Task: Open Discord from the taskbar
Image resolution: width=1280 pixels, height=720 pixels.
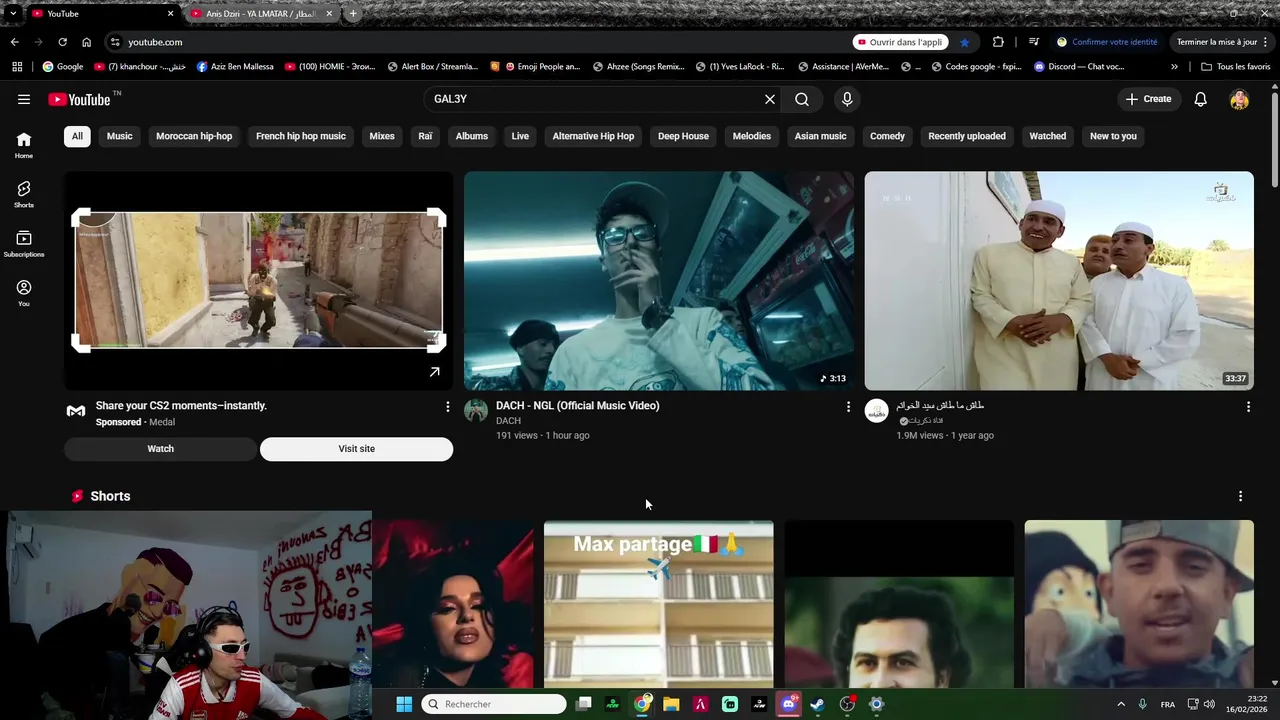Action: tap(788, 704)
